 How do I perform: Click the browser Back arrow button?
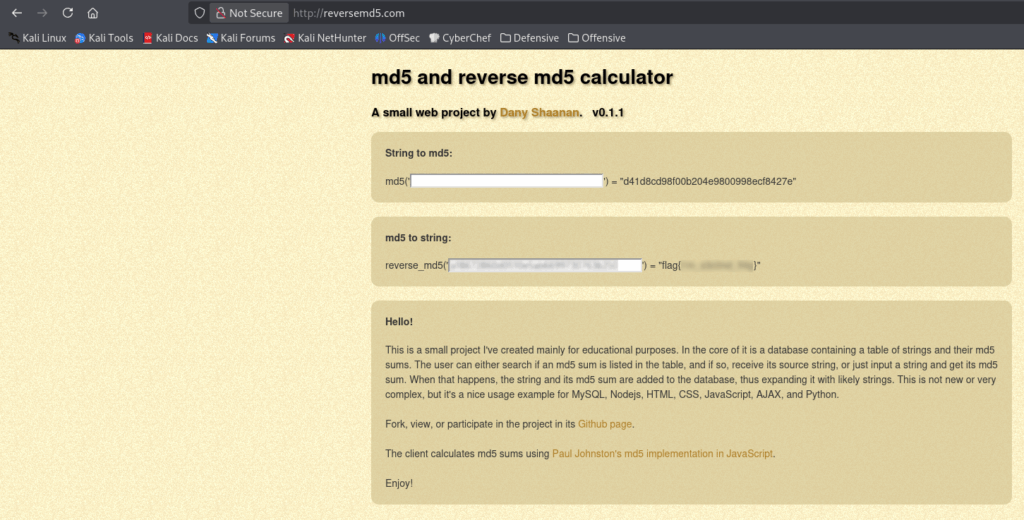(x=17, y=13)
